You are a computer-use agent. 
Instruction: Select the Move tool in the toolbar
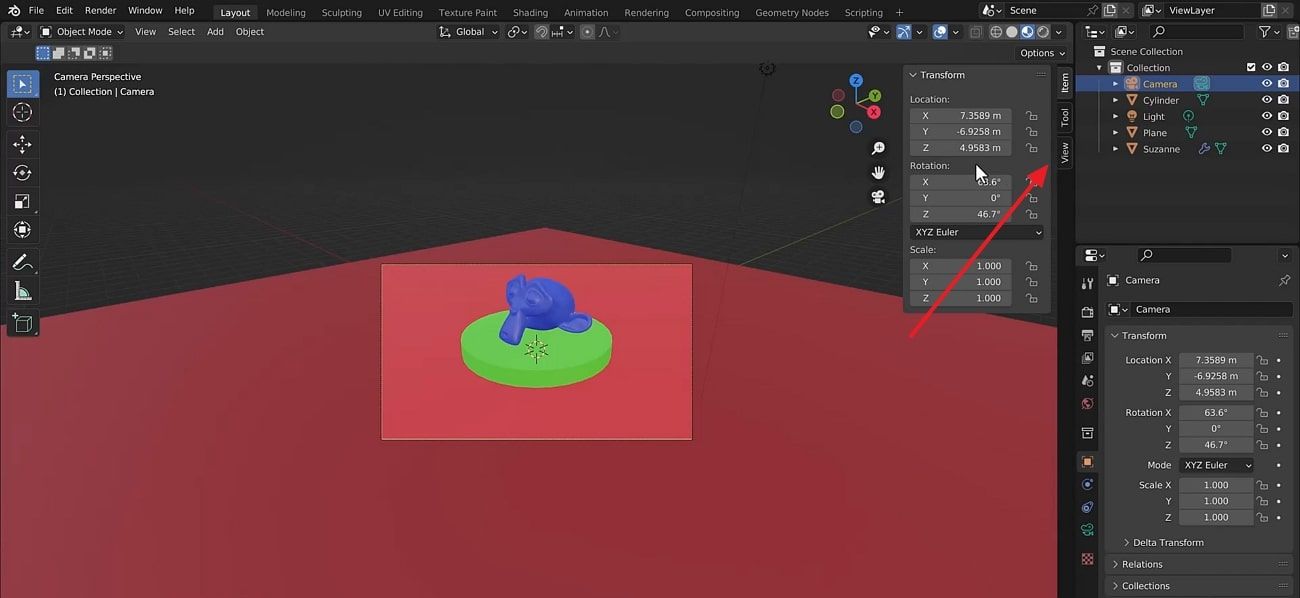(x=22, y=144)
